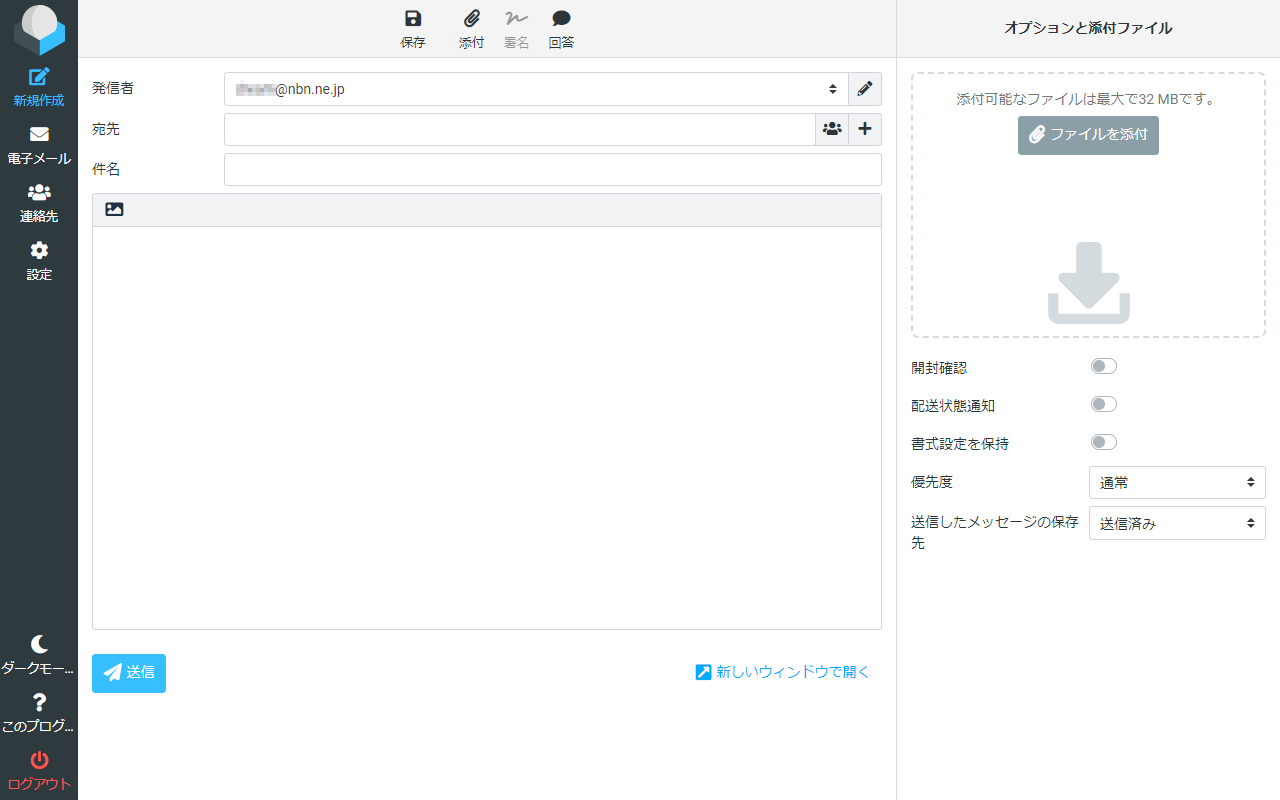Open 回答 responses menu
1280x800 pixels.
coord(562,29)
